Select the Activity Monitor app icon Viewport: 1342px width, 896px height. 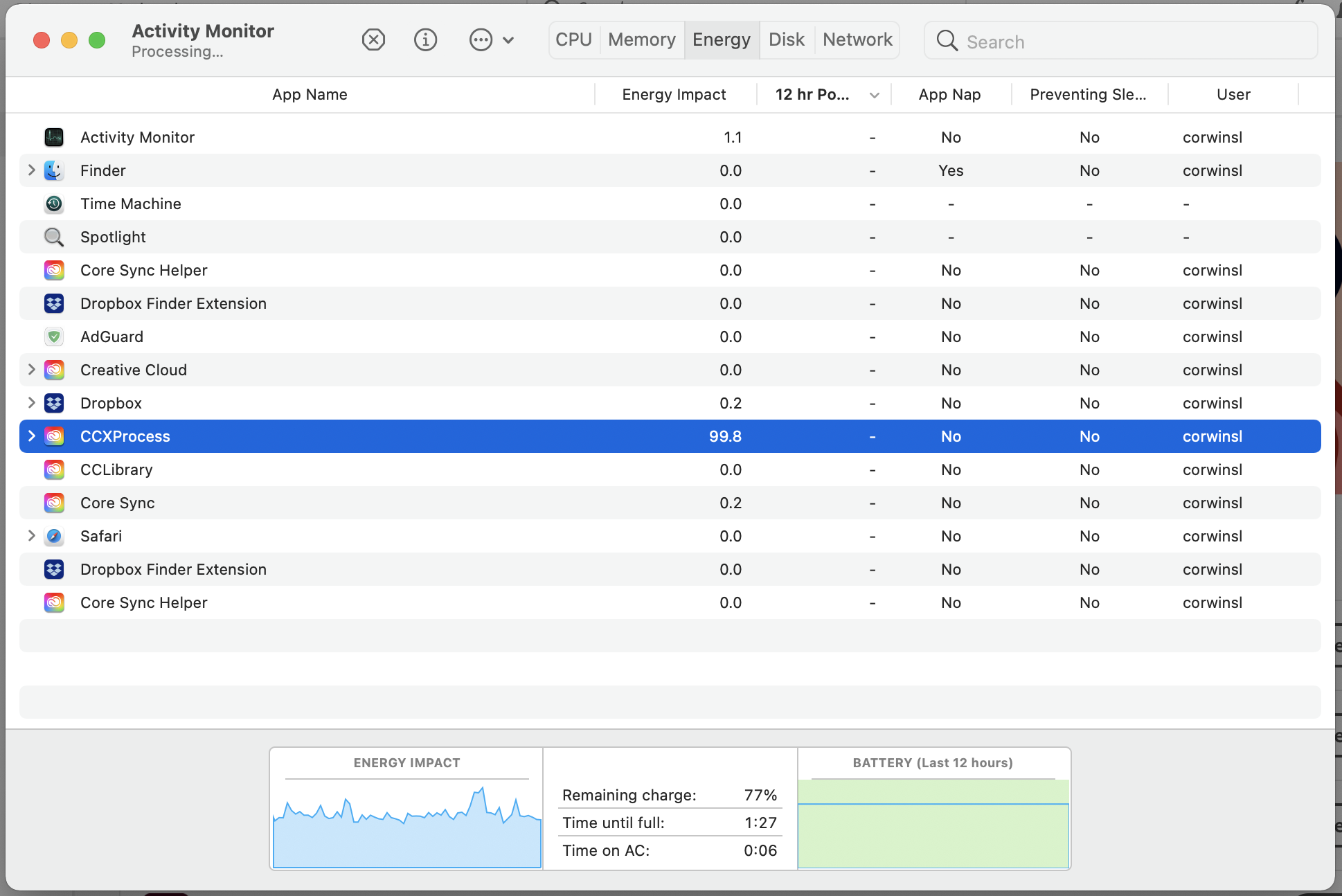[53, 137]
